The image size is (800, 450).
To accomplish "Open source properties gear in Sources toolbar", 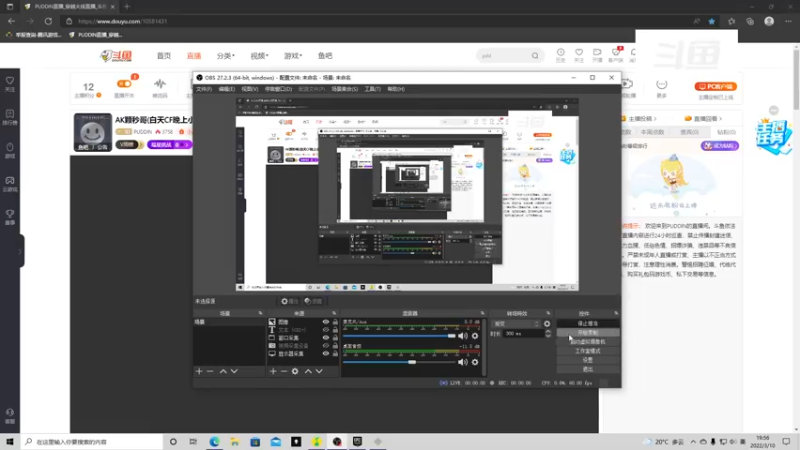I will [x=295, y=371].
